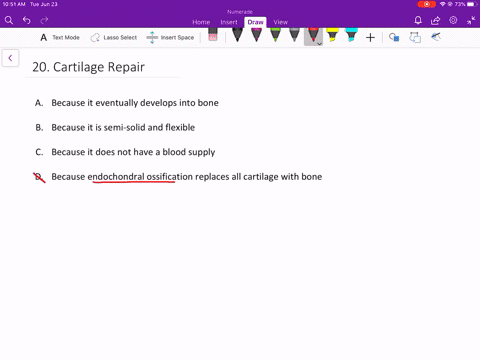Switch to Text Mode
This screenshot has height=360, width=480.
pyautogui.click(x=60, y=37)
